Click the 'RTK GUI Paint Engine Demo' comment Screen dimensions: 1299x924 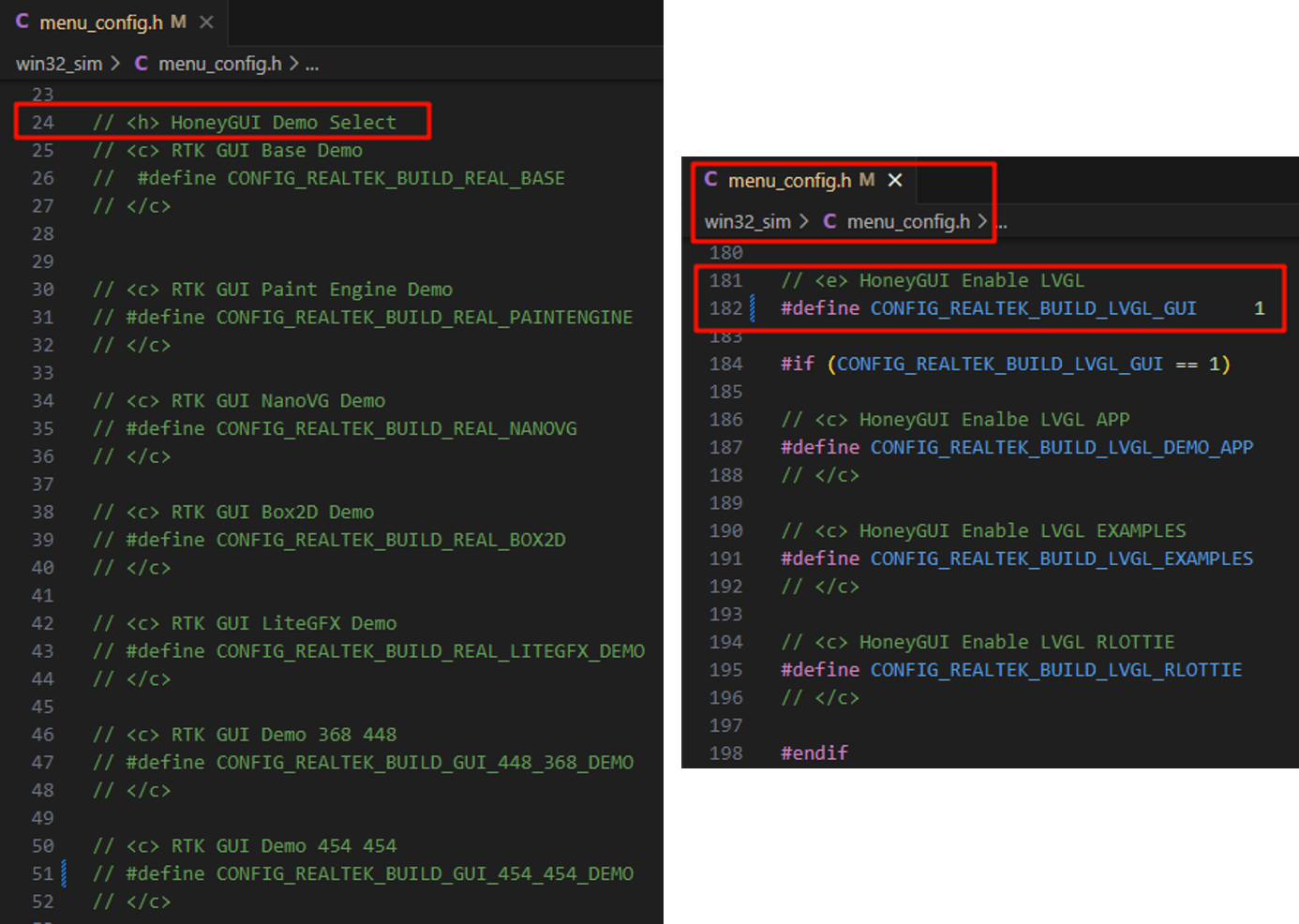coord(273,290)
